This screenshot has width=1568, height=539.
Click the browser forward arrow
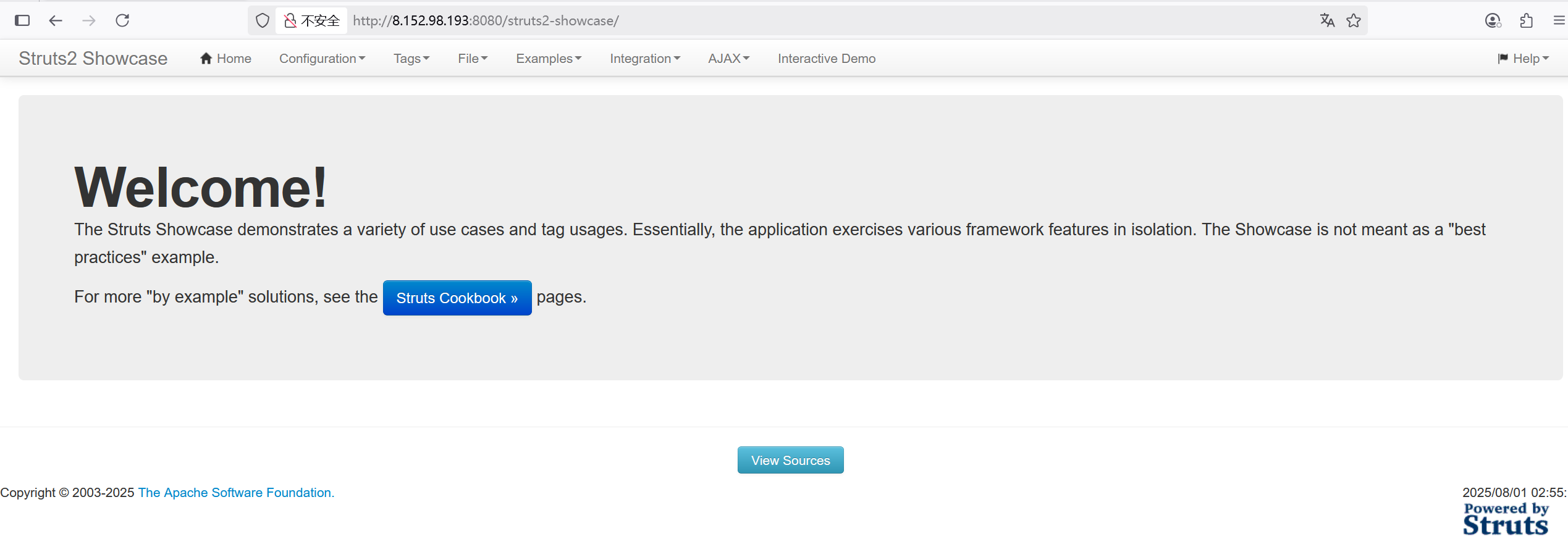89,20
